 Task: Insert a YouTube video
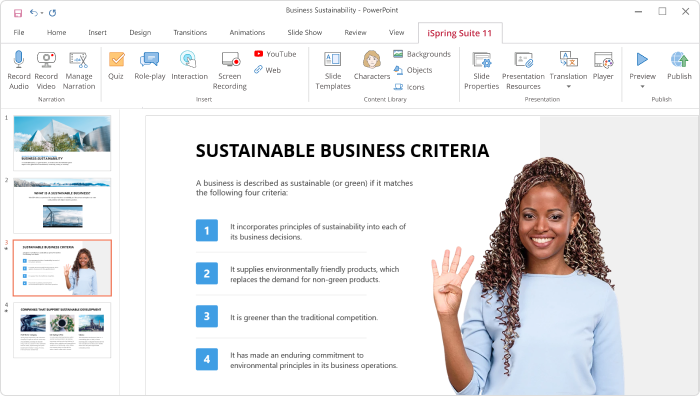click(x=275, y=54)
